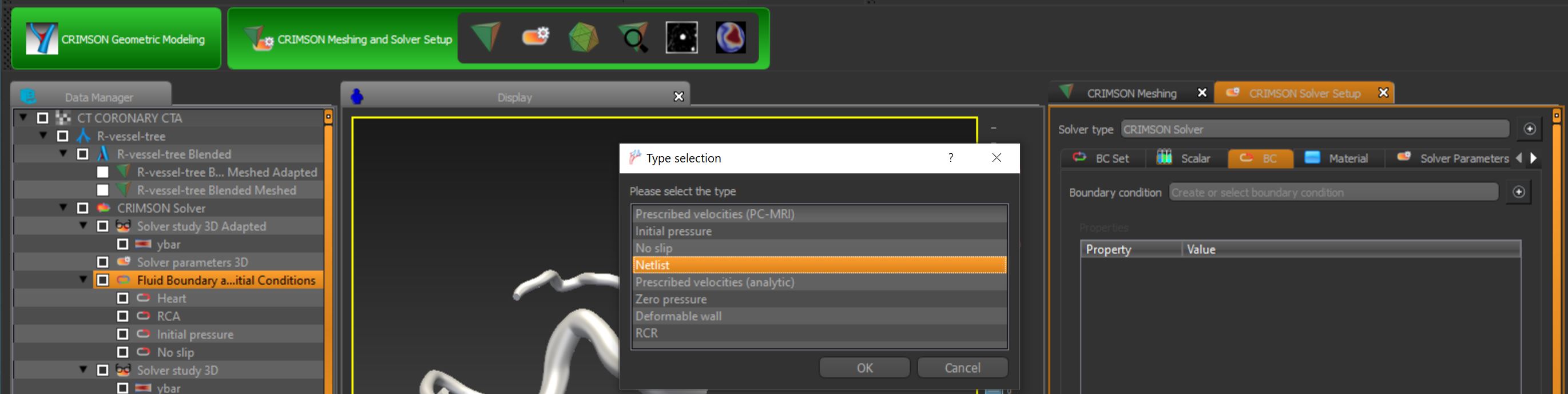
Task: Collapse Solver study 3D Adapted node
Action: coord(84,225)
